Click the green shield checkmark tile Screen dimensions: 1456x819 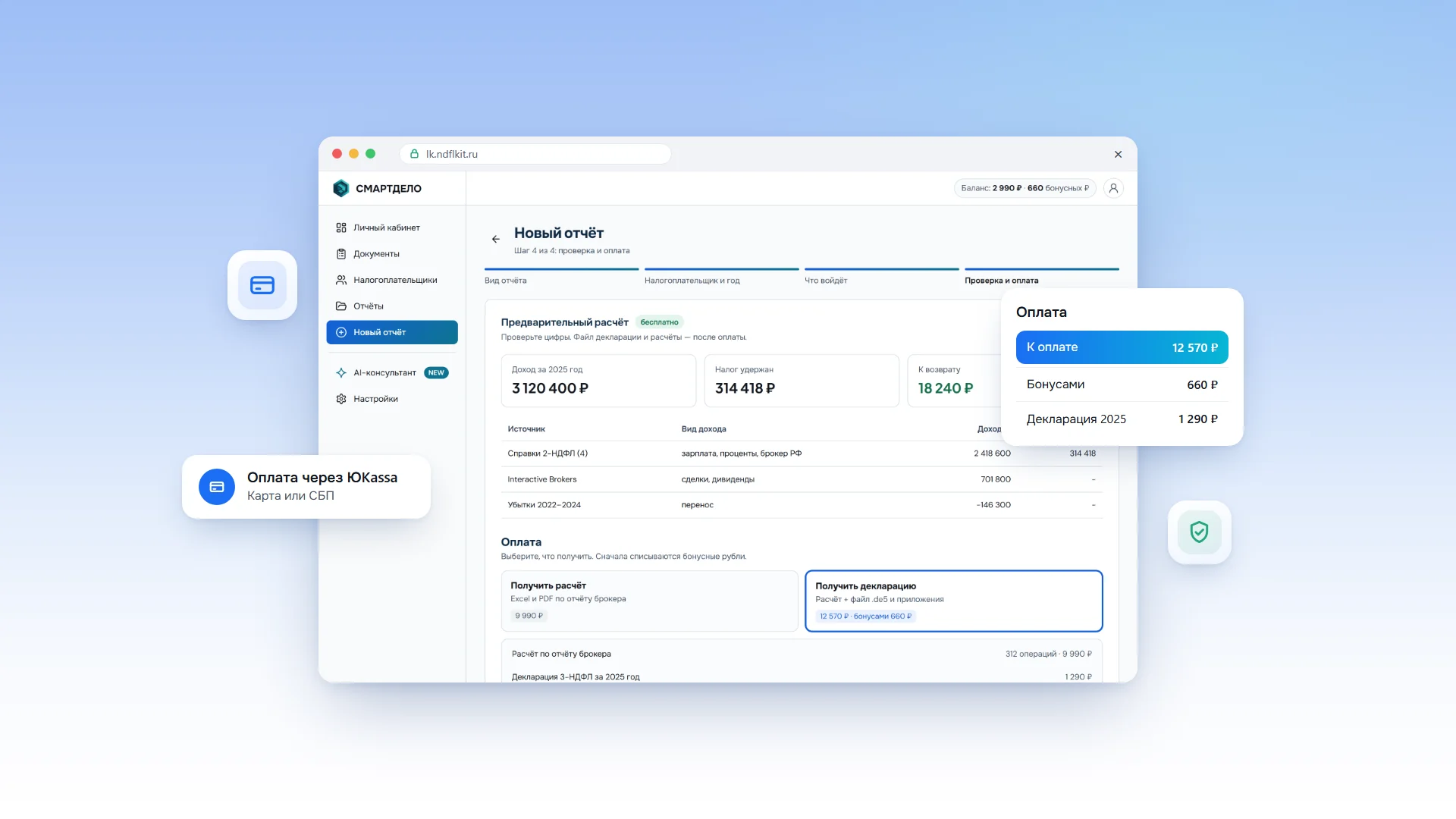1199,532
